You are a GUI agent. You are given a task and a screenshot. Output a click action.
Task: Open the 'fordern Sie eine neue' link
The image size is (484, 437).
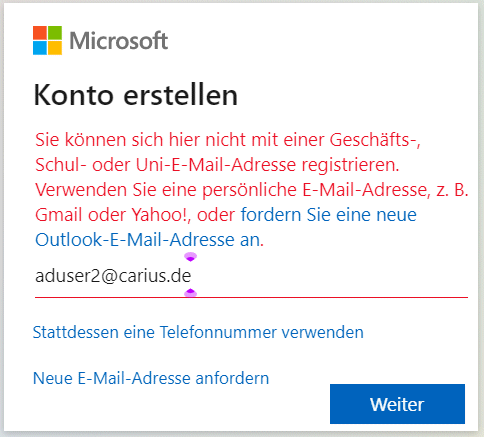pyautogui.click(x=329, y=215)
